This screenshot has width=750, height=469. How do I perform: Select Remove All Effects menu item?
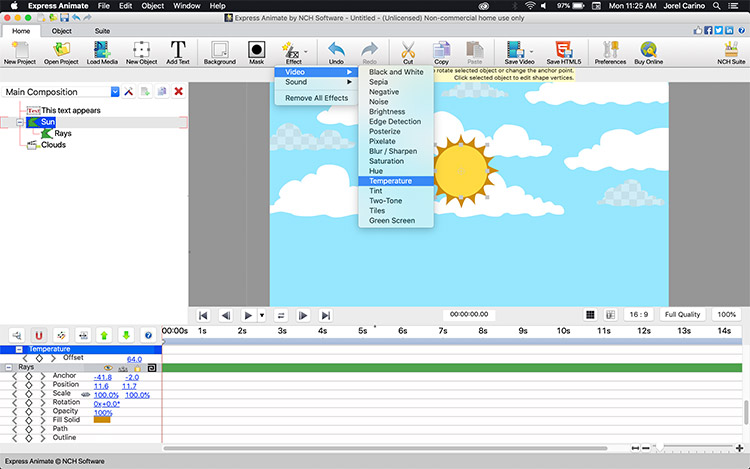[x=316, y=98]
